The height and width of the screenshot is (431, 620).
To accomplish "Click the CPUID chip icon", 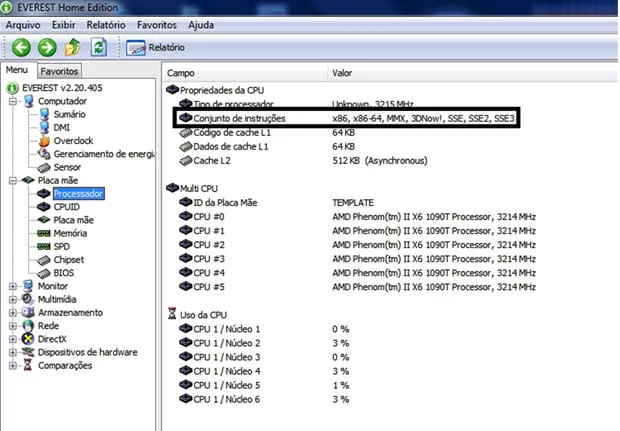I will (43, 207).
